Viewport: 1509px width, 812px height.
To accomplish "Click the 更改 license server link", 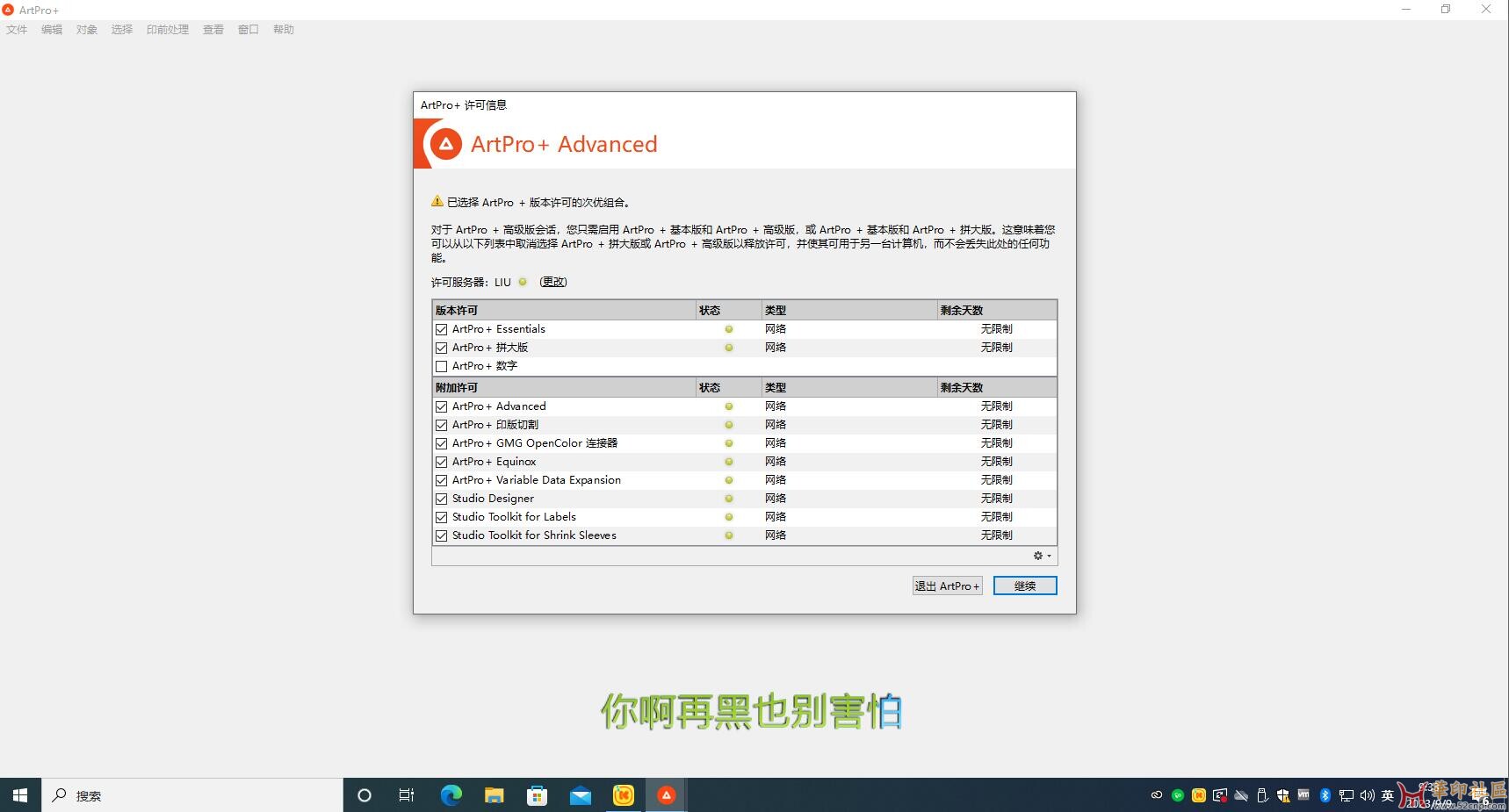I will (553, 282).
